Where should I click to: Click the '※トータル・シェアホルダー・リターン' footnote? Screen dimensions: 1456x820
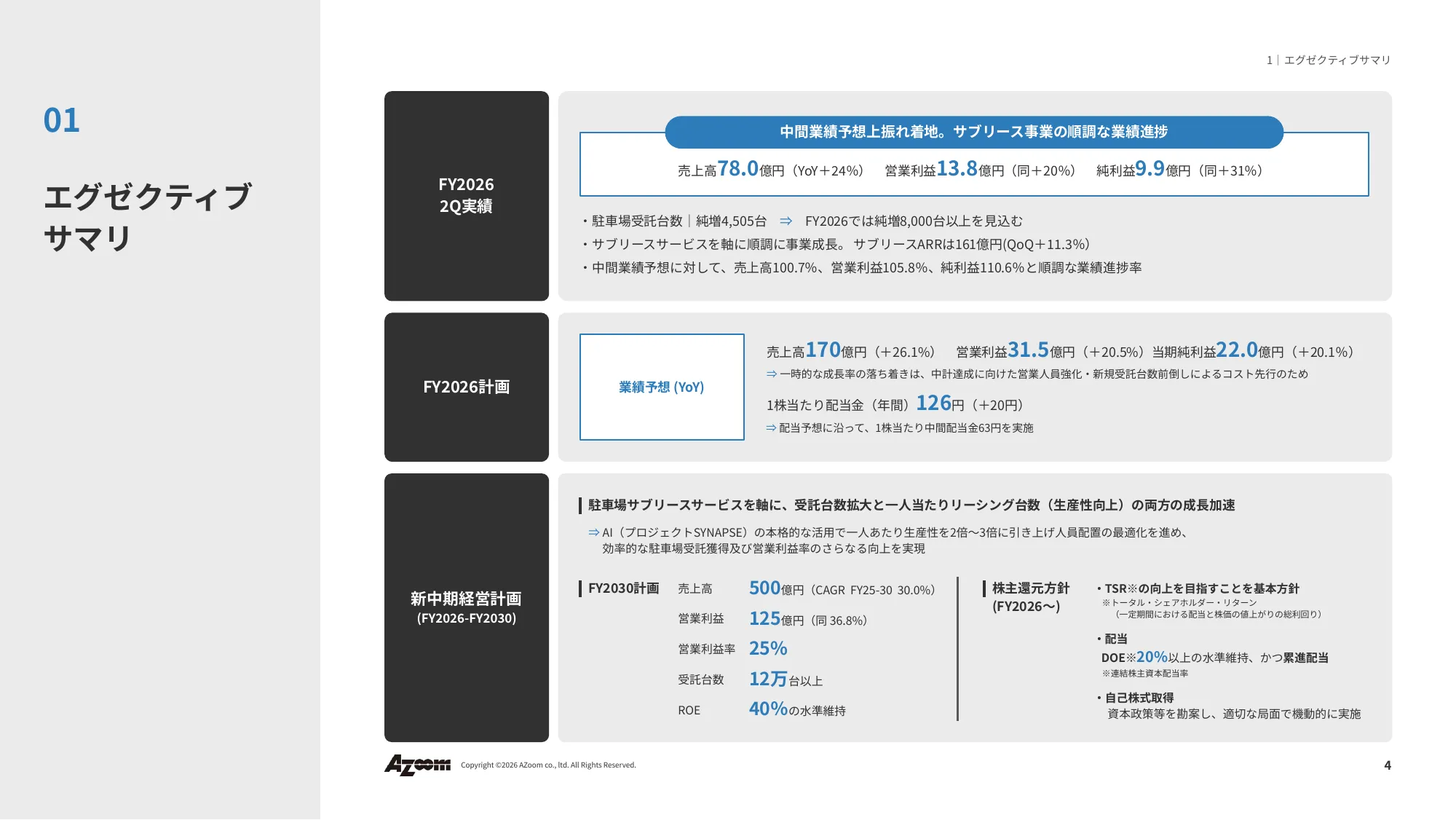(x=1179, y=602)
